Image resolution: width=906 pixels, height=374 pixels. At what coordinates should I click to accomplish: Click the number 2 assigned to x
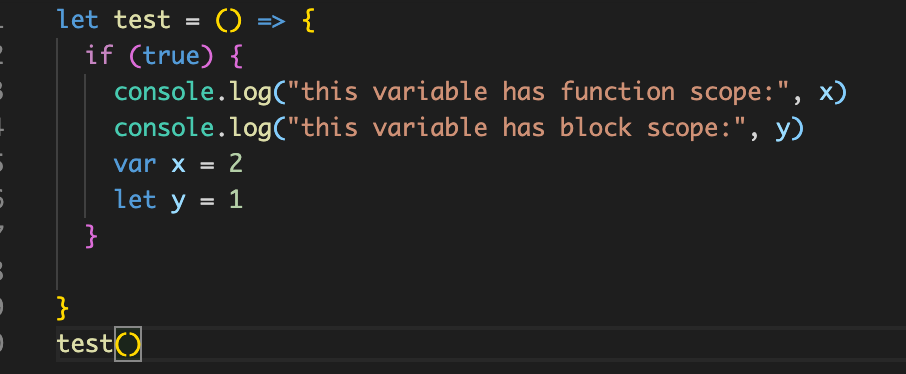pyautogui.click(x=236, y=164)
